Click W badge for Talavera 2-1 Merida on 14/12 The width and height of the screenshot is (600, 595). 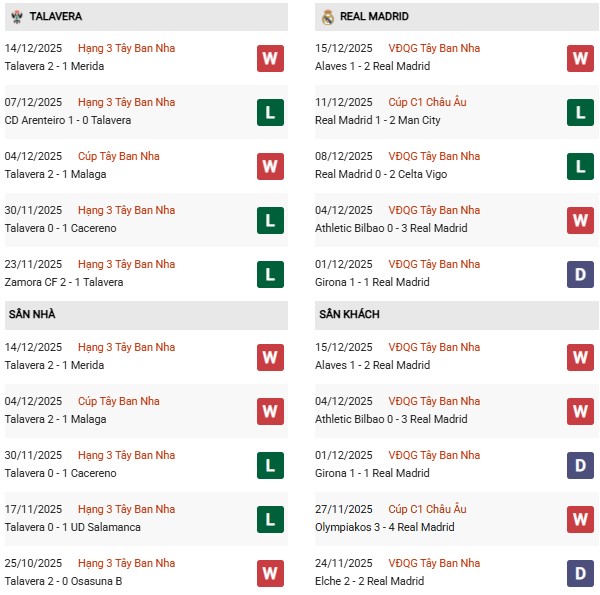[269, 58]
